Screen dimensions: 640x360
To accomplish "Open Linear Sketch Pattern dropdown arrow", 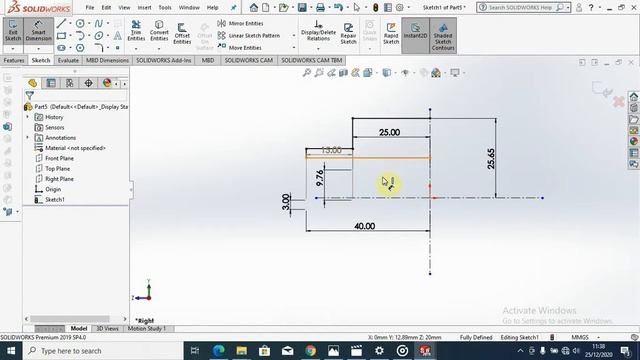I will point(293,36).
